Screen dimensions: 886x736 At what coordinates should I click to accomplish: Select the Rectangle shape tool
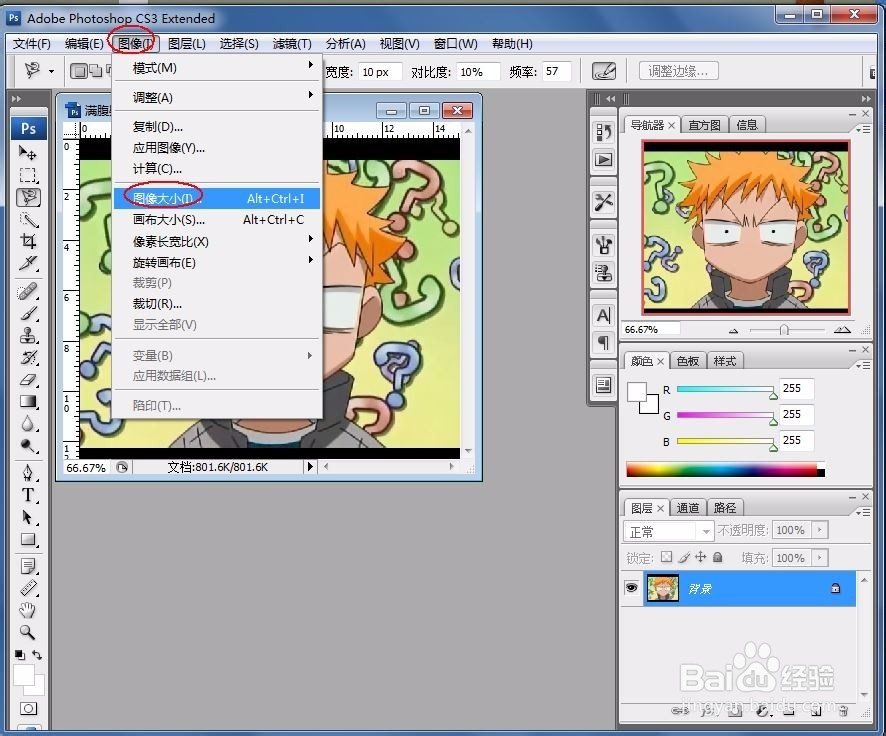[x=28, y=539]
